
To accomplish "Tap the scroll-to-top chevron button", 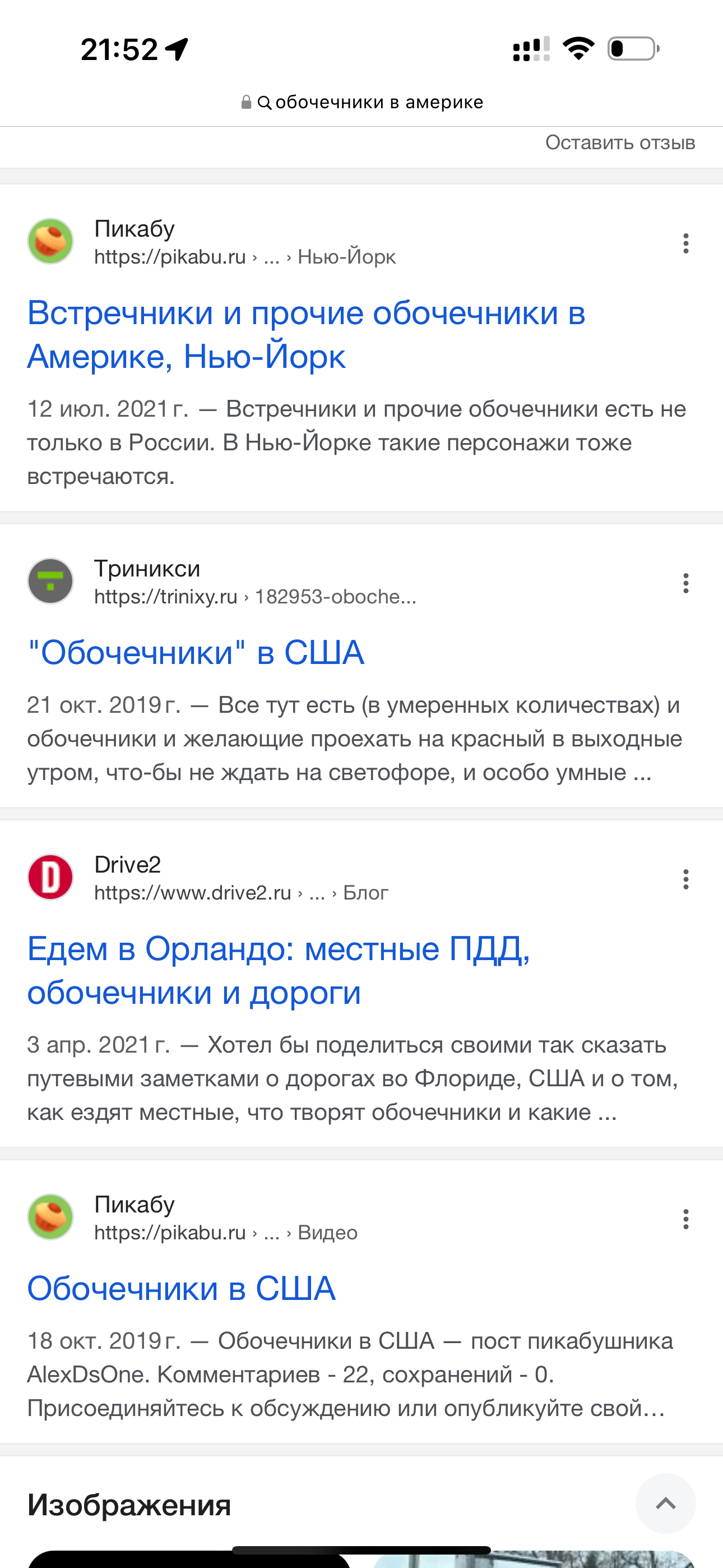I will click(x=665, y=1503).
